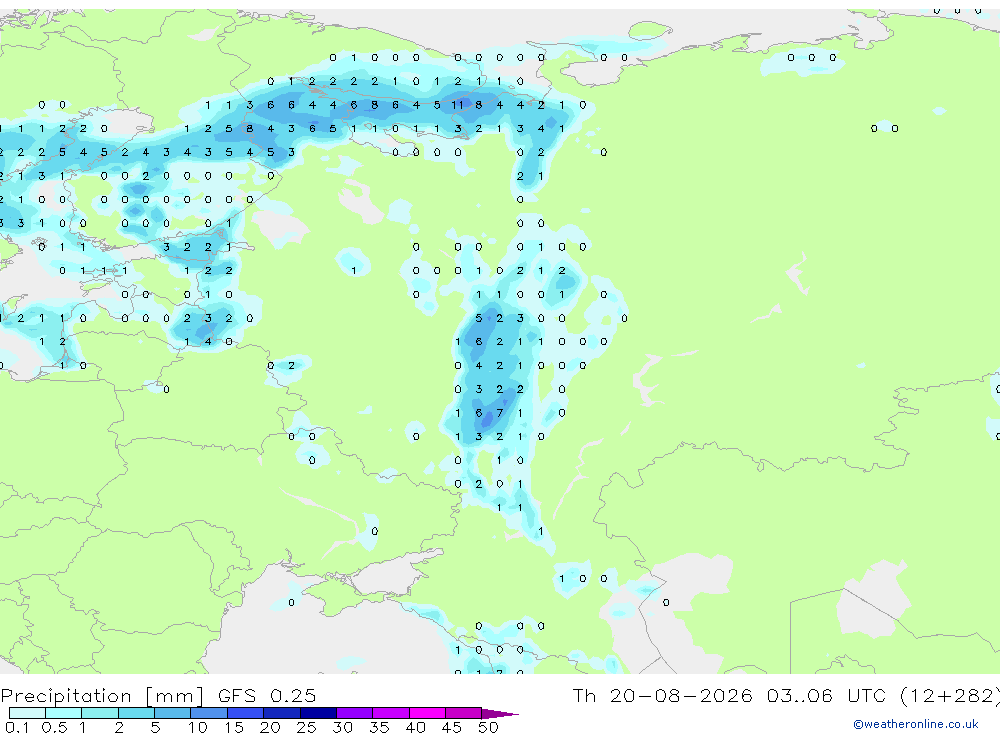Pick the 1–2 mm legend color swatch
This screenshot has height=733, width=1000.
(x=100, y=713)
